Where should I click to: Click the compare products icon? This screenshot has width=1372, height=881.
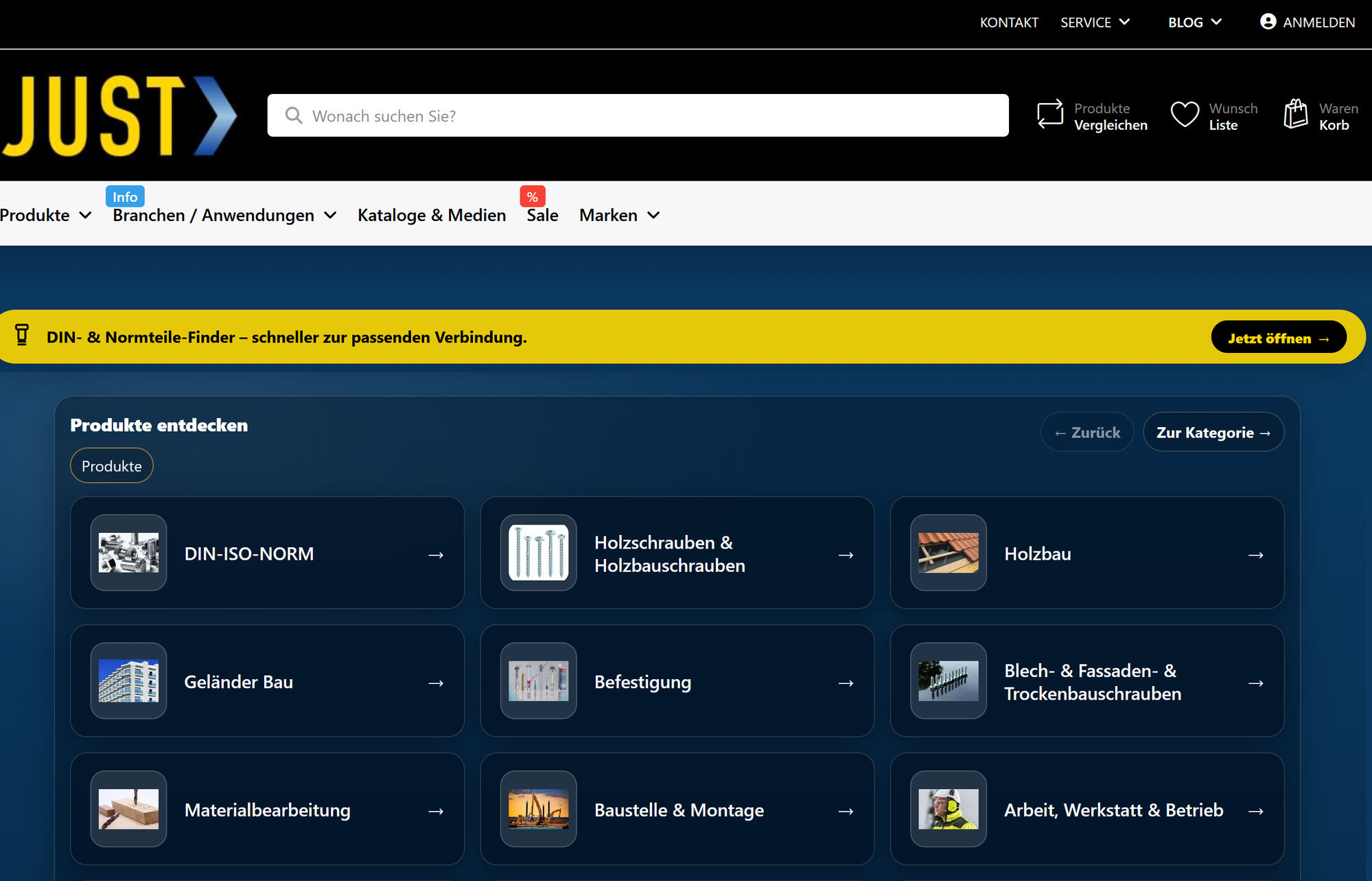tap(1050, 114)
